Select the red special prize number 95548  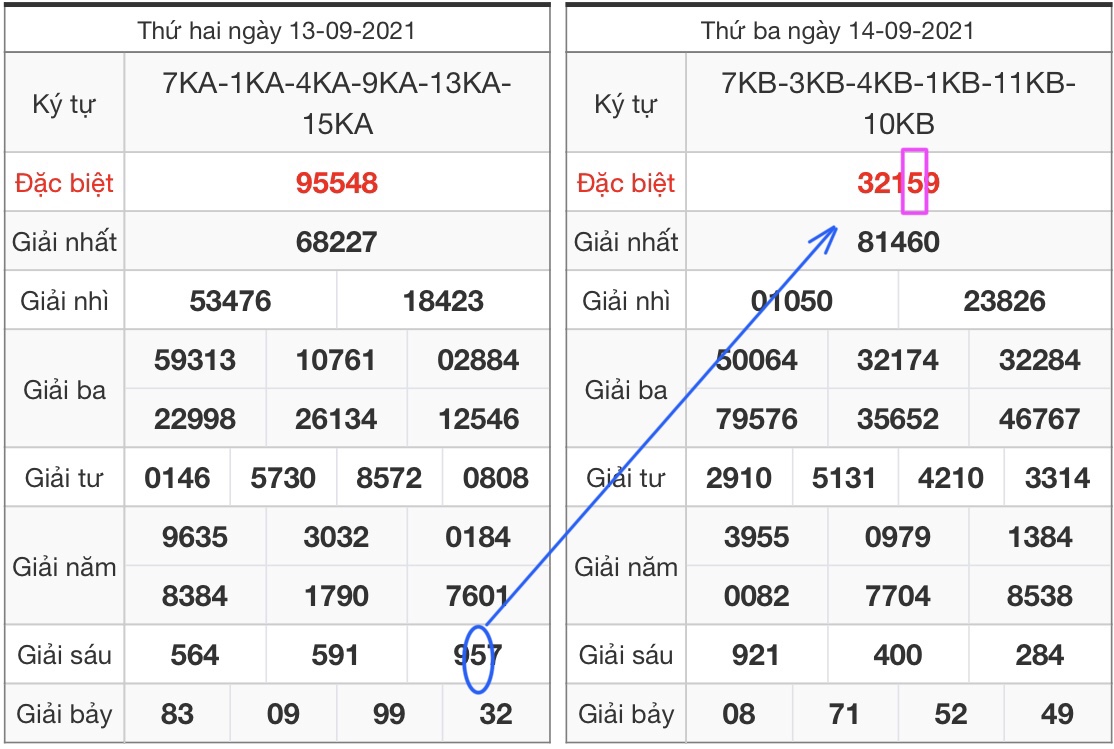pos(336,183)
